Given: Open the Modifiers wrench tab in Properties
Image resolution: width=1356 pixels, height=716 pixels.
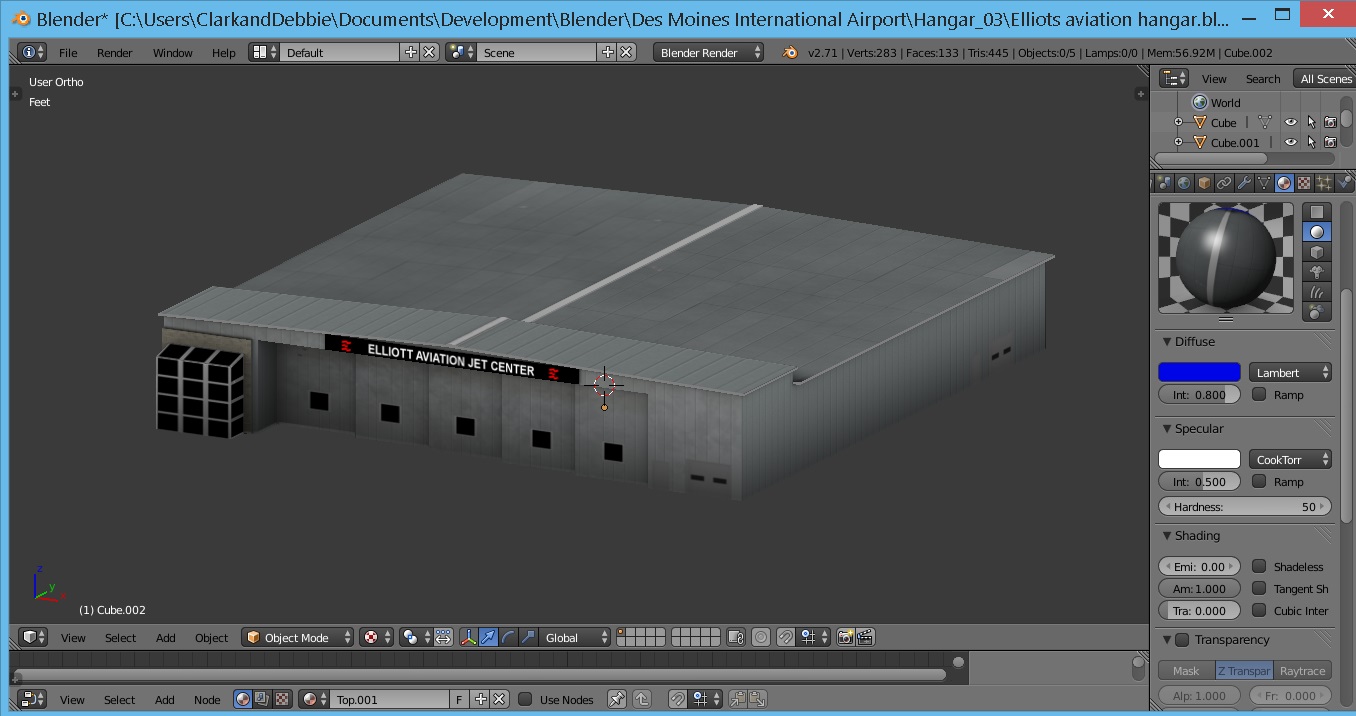Looking at the screenshot, I should click(x=1244, y=183).
